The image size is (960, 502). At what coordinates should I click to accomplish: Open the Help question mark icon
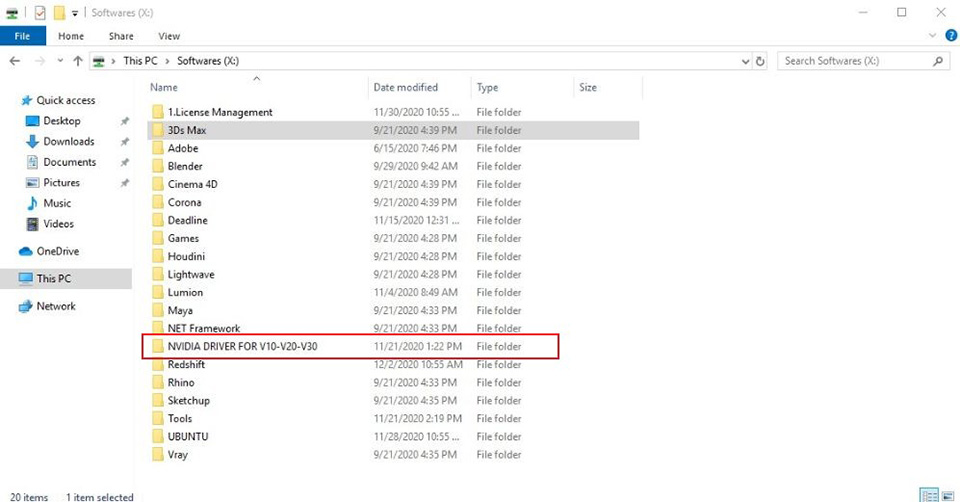point(951,36)
